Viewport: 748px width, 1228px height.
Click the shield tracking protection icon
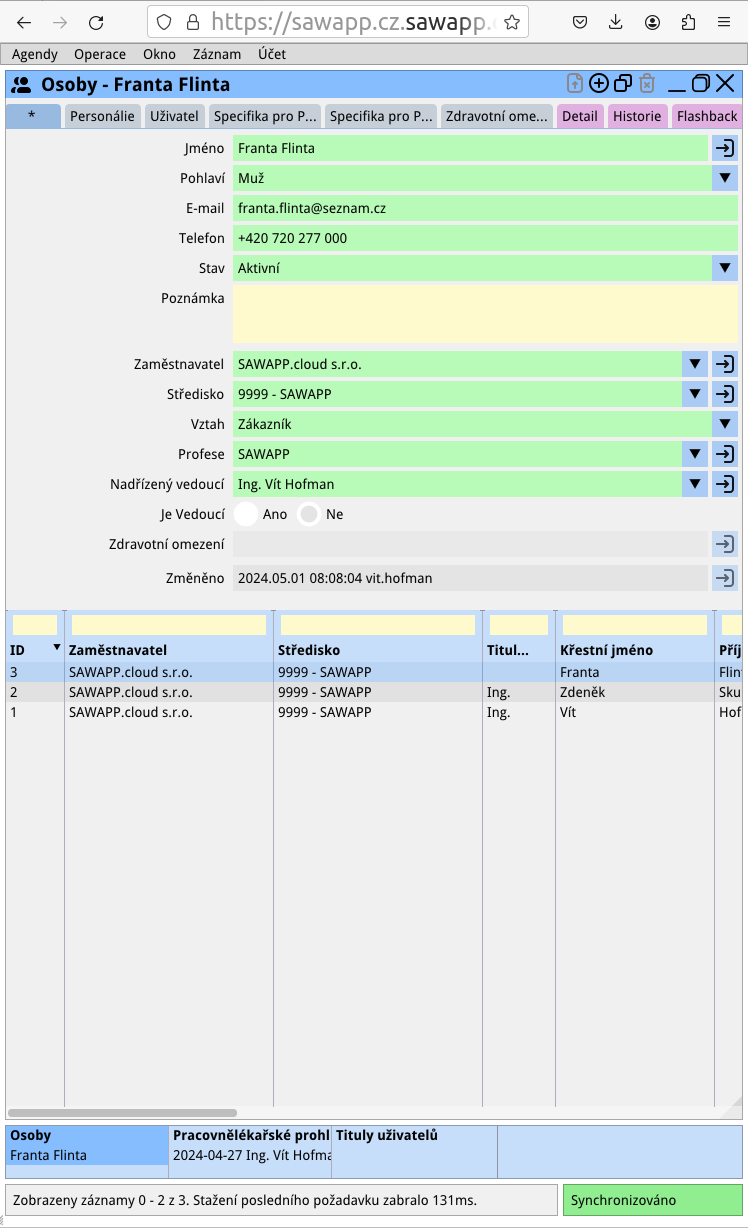165,22
